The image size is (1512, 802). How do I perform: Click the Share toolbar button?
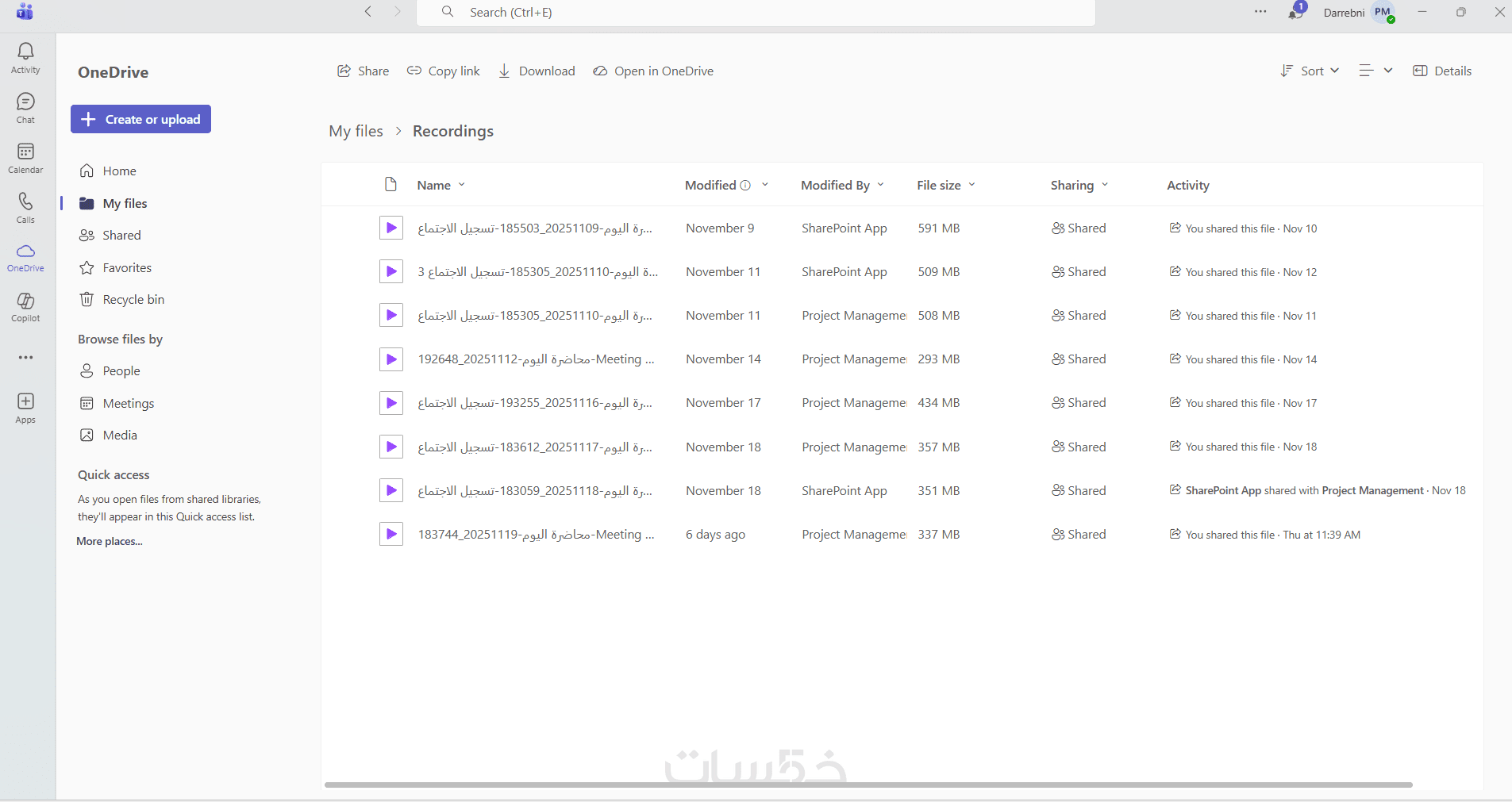click(363, 71)
